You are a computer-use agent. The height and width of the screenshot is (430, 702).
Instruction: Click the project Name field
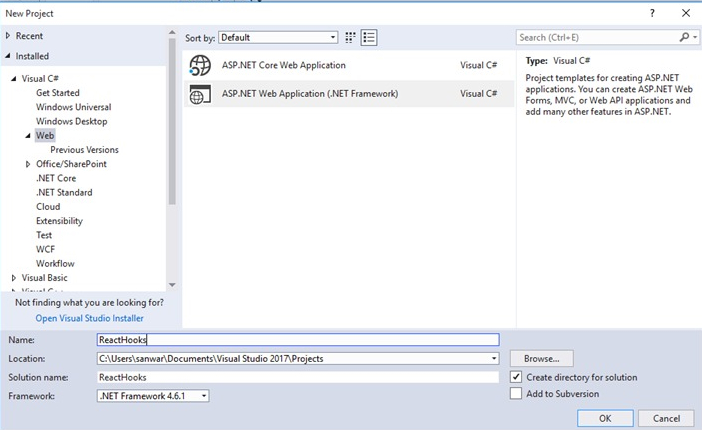(298, 340)
